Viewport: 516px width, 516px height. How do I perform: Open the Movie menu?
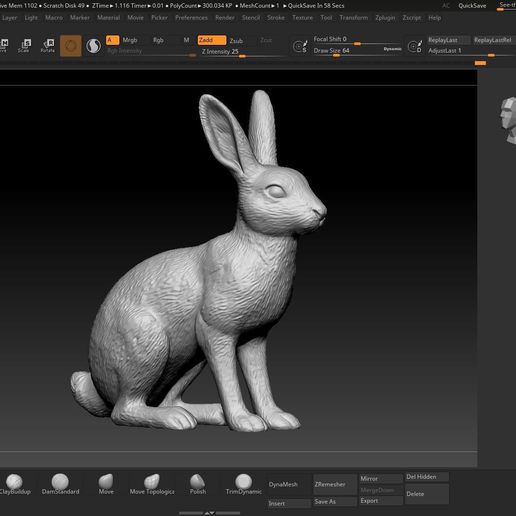tap(136, 18)
